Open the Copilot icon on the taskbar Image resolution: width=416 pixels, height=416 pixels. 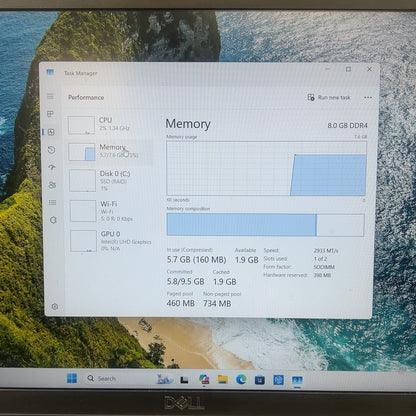204,379
